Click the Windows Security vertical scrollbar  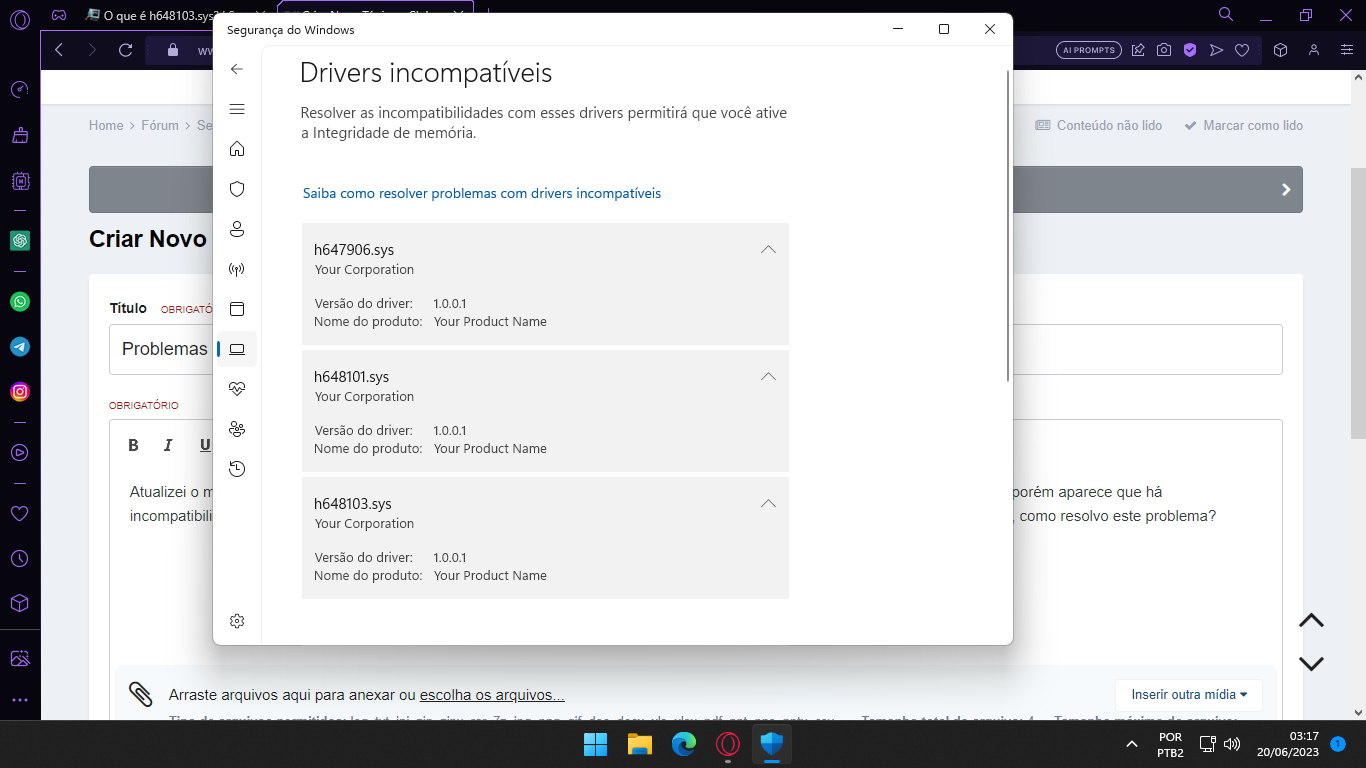coord(1008,226)
